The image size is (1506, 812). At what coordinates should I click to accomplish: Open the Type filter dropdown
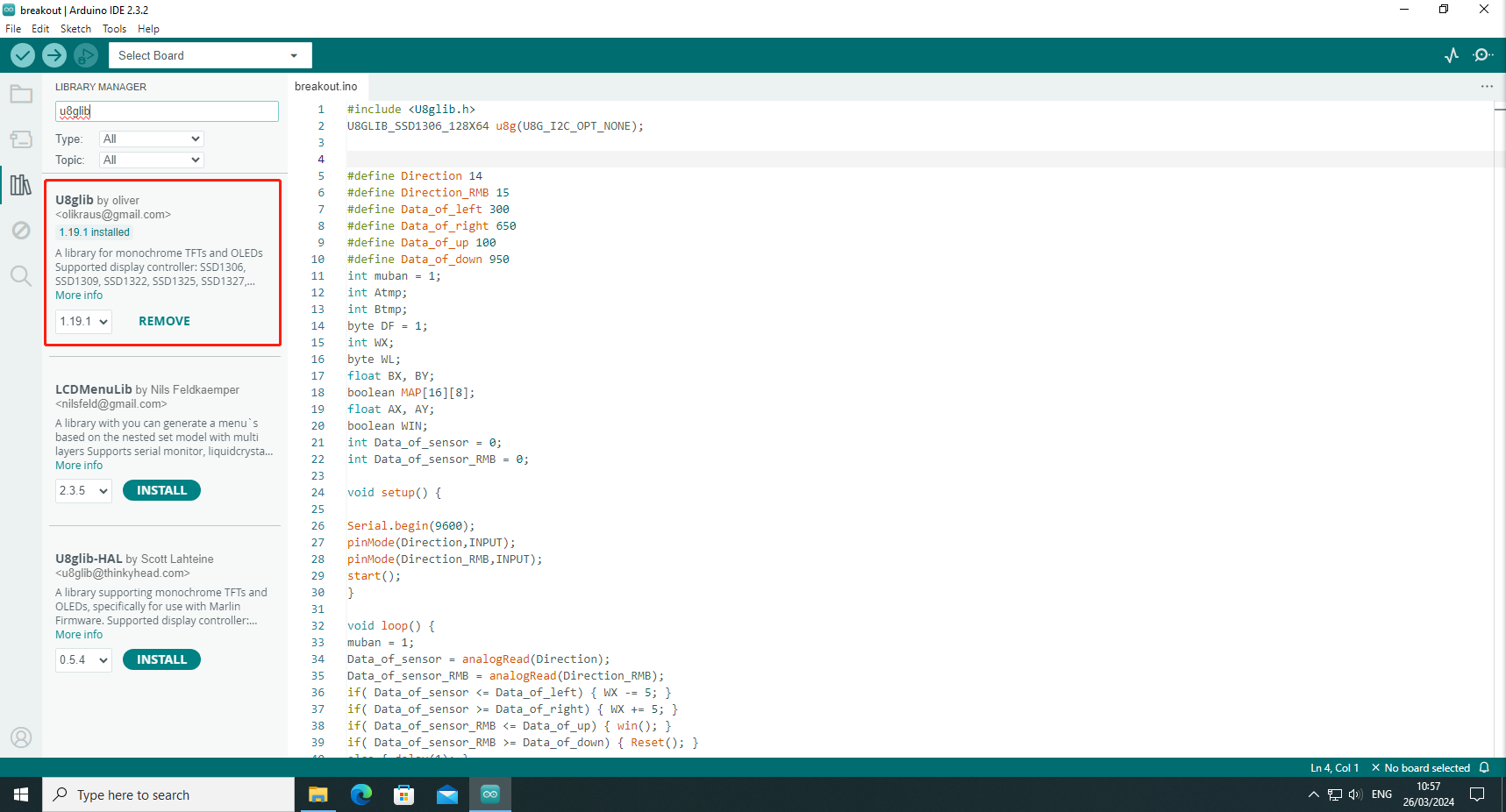(x=152, y=139)
